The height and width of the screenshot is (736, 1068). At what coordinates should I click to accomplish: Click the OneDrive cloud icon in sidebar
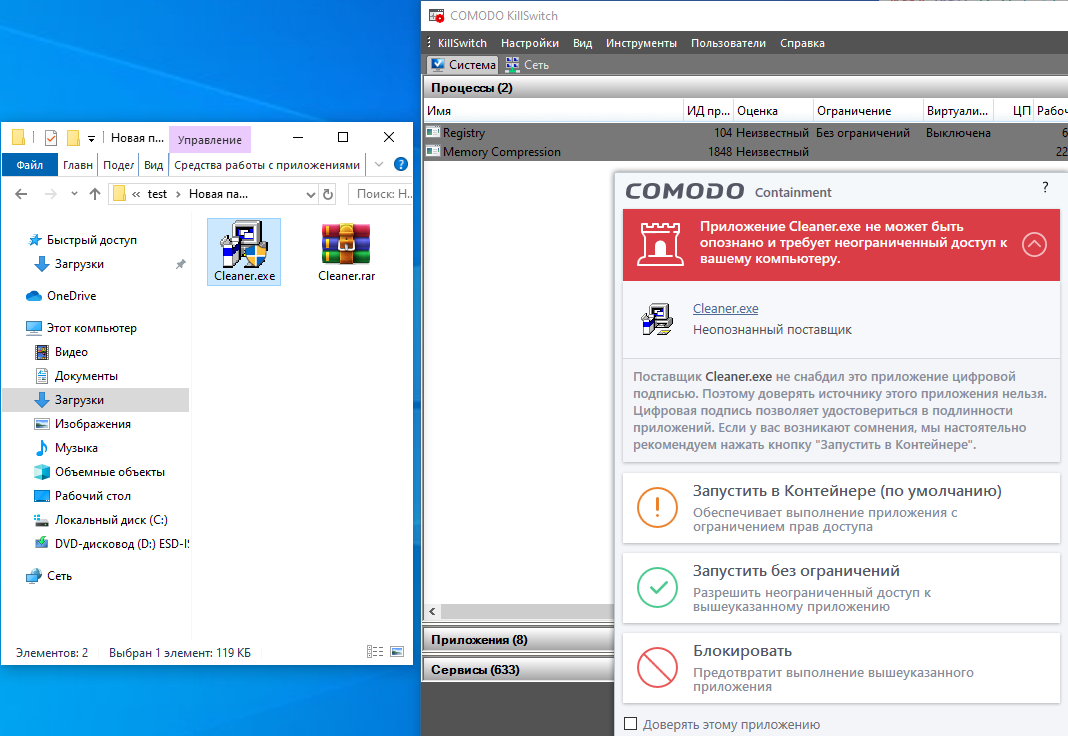point(34,295)
